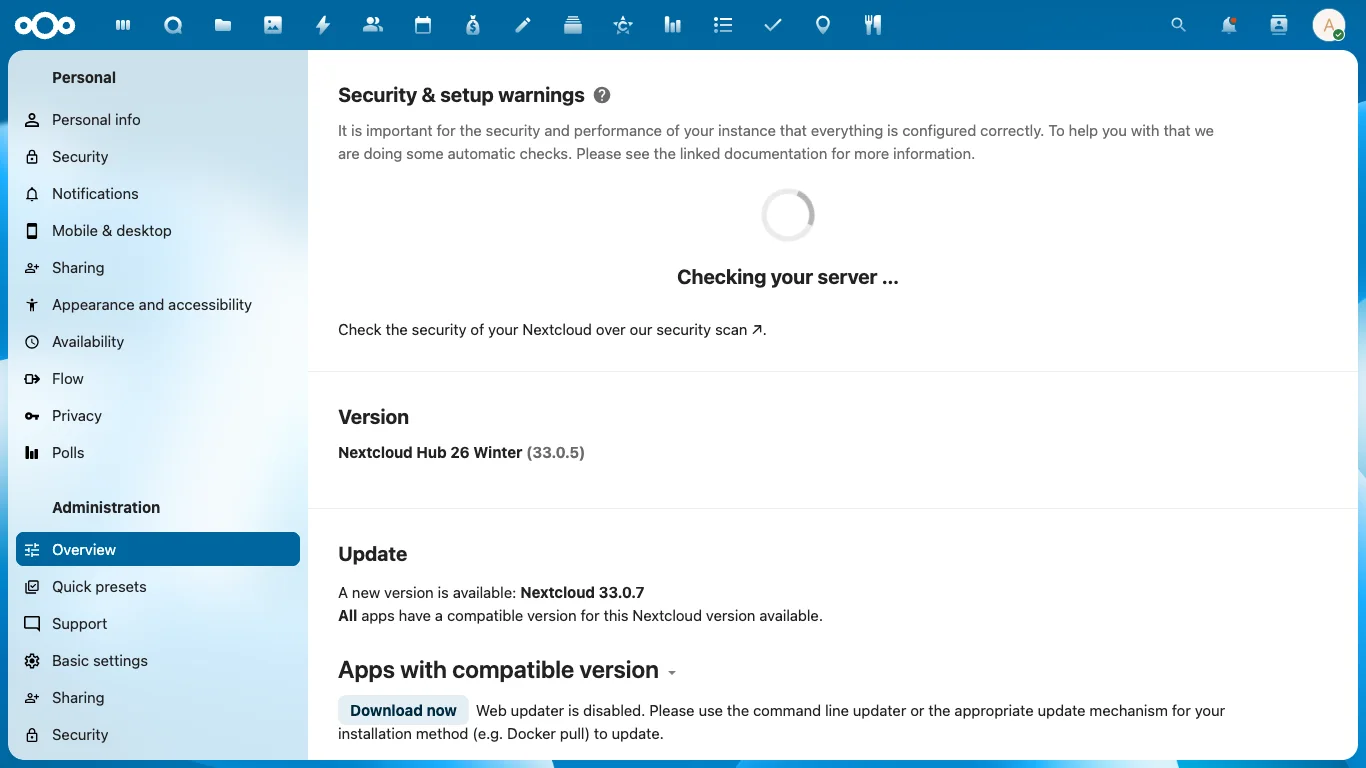This screenshot has height=768, width=1366.
Task: Open the bar chart app icon in top bar
Action: tap(673, 25)
